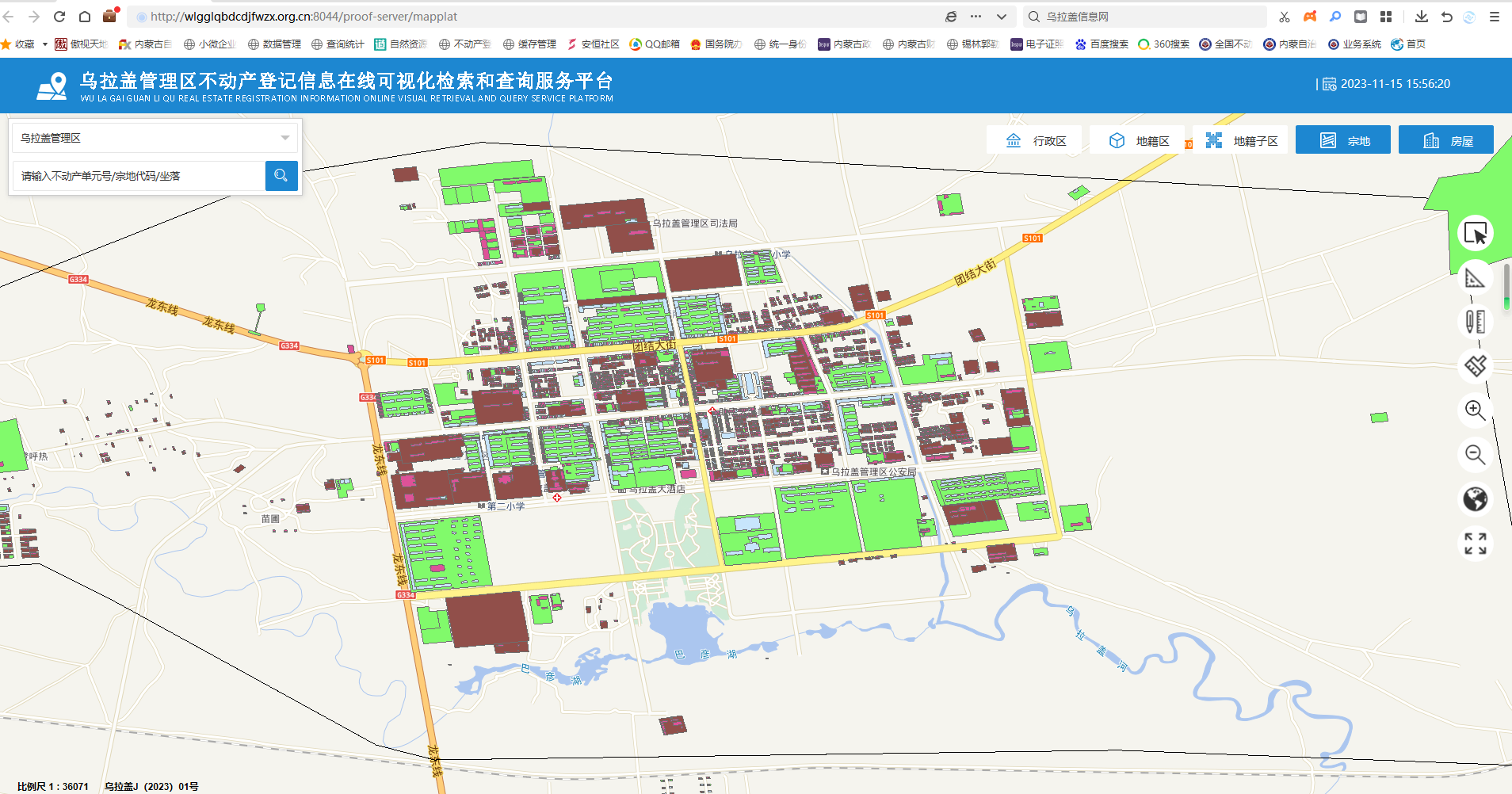Expand the 乌拉盖管理区 region dropdown
This screenshot has width=1512, height=794.
click(x=155, y=138)
